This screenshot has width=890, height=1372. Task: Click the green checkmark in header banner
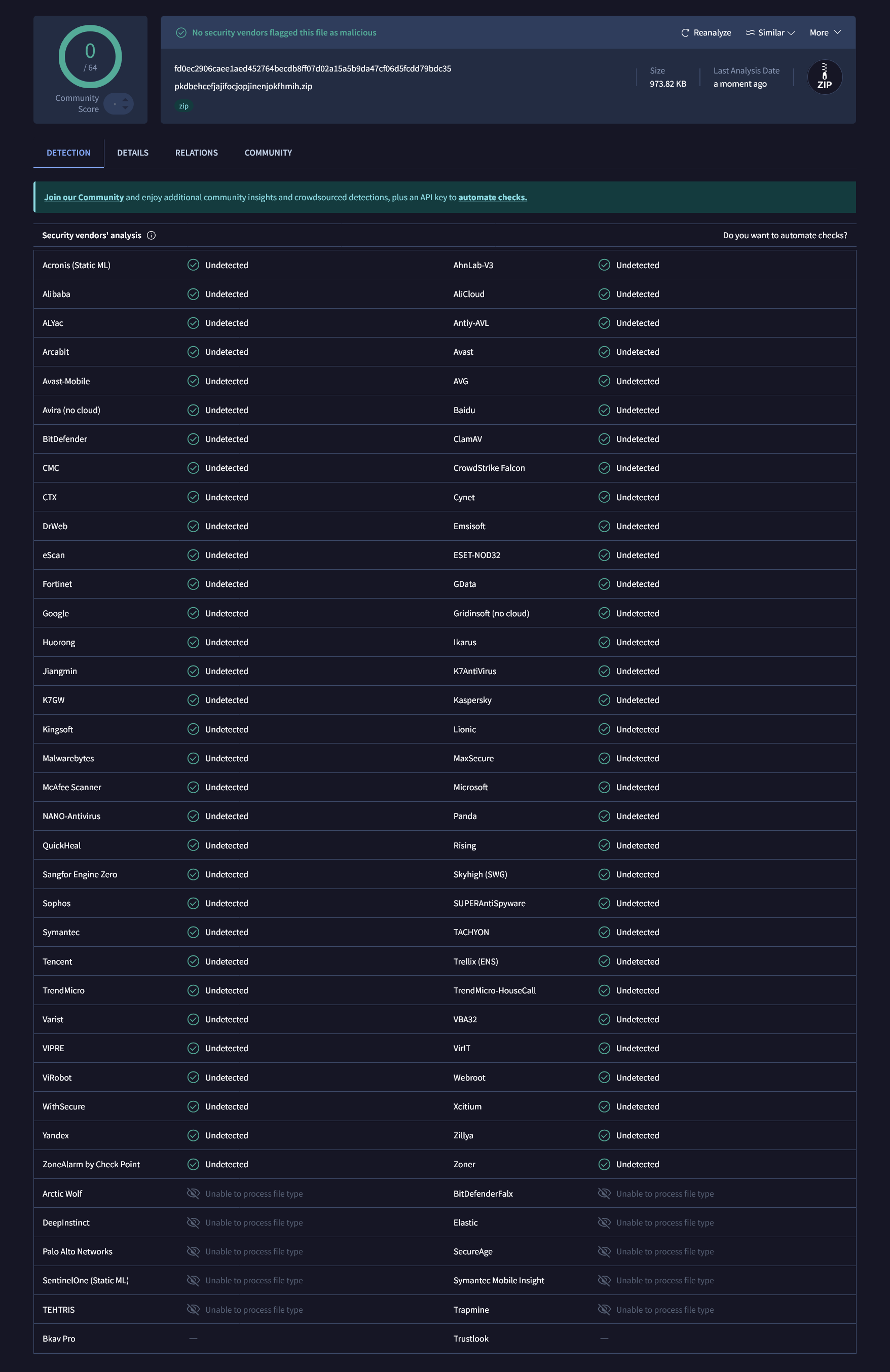point(181,33)
